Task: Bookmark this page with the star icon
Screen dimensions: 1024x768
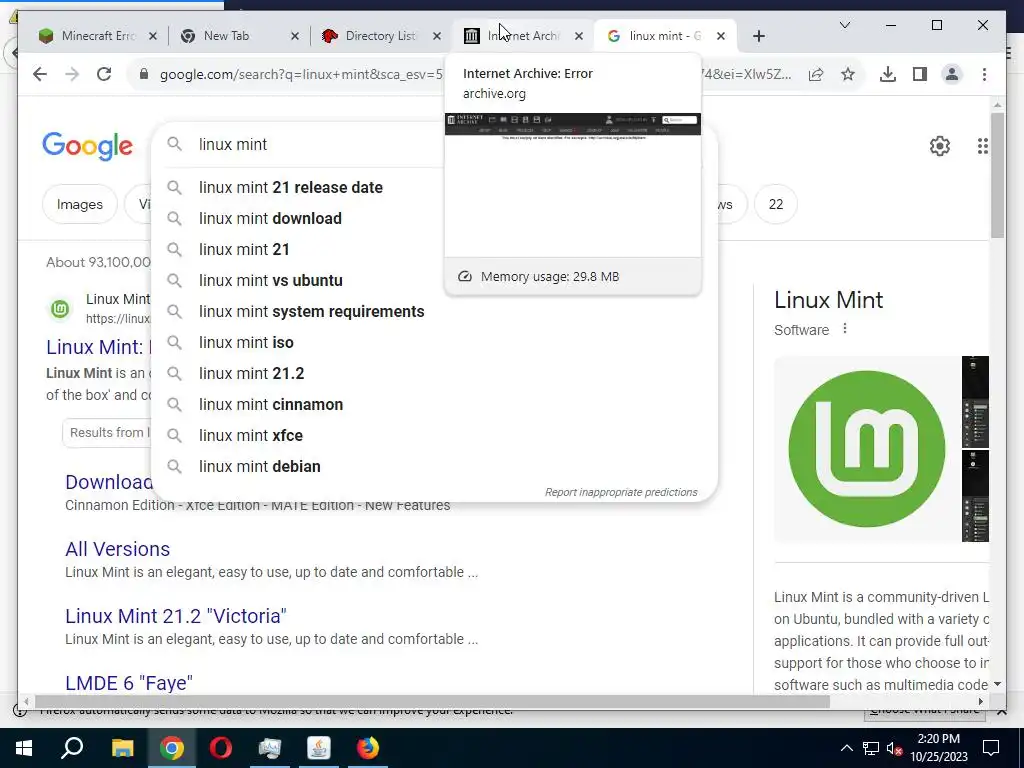Action: coord(848,74)
